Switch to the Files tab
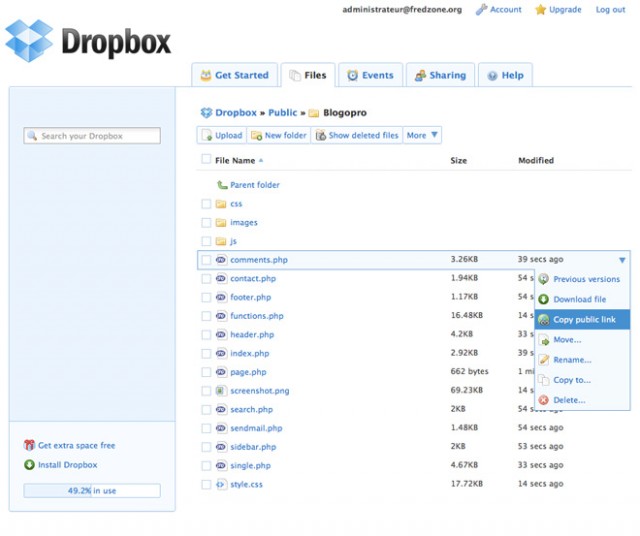This screenshot has height=536, width=640. [x=308, y=75]
